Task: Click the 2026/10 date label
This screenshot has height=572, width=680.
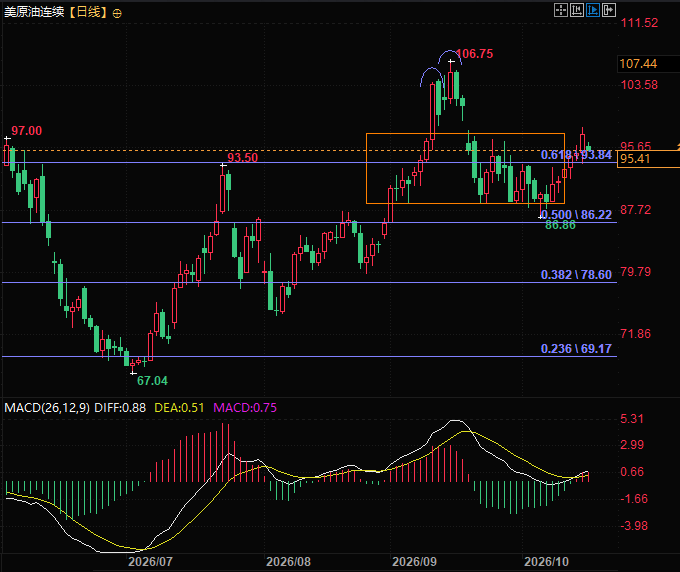Action: coord(546,562)
